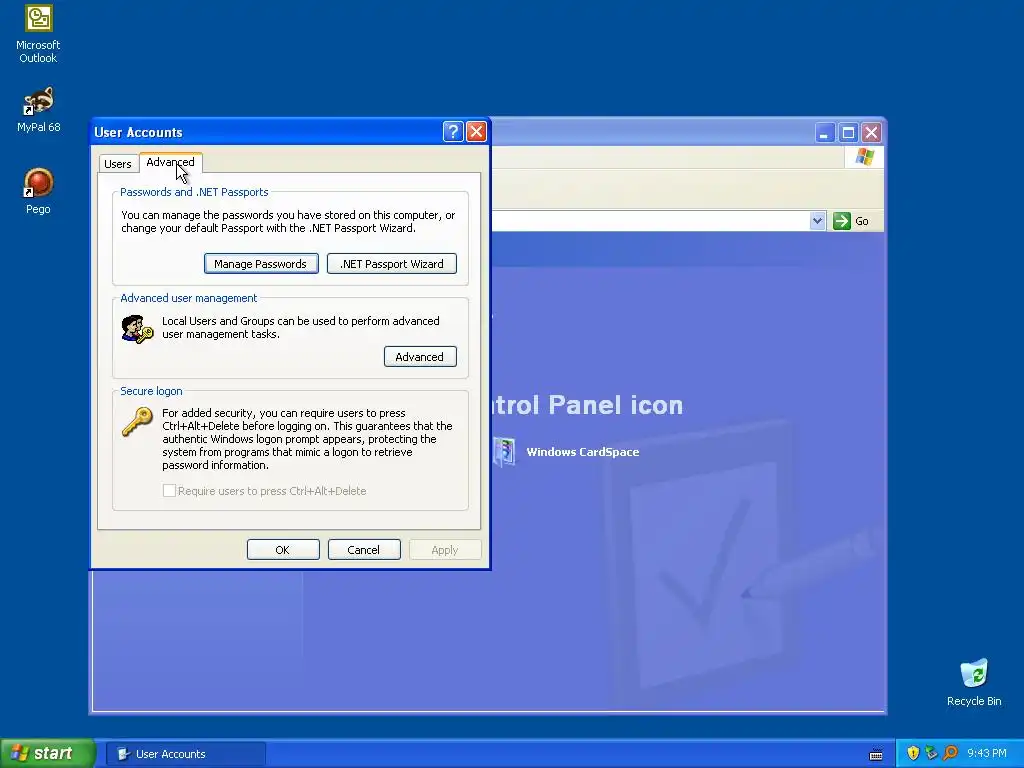The width and height of the screenshot is (1024, 768).
Task: Open Microsoft Outlook desktop shortcut
Action: click(x=38, y=33)
